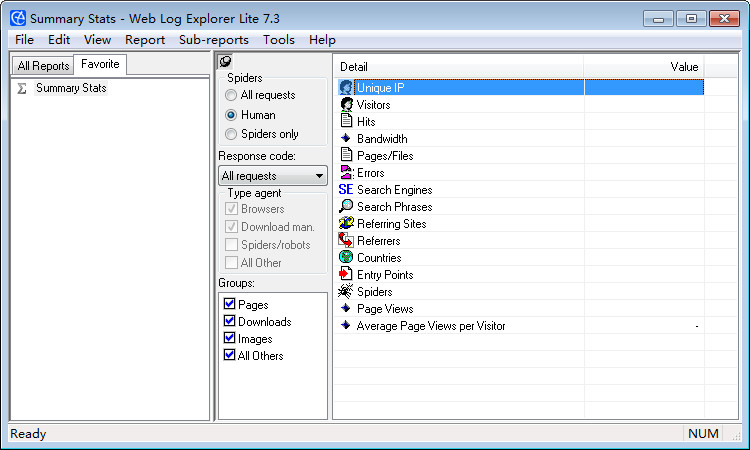Switch to the All Reports tab

(43, 66)
